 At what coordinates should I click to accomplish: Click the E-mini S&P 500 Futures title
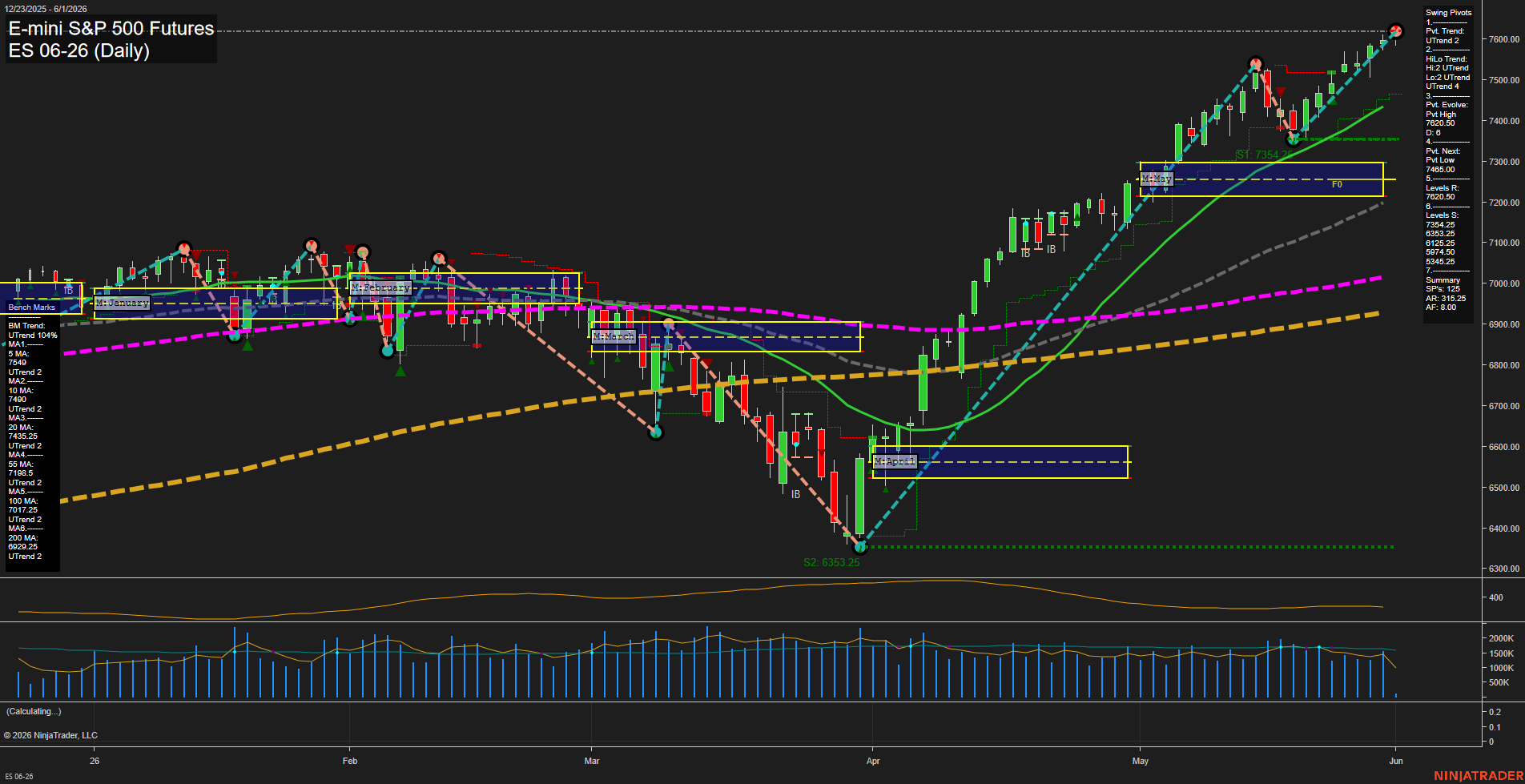pyautogui.click(x=111, y=29)
